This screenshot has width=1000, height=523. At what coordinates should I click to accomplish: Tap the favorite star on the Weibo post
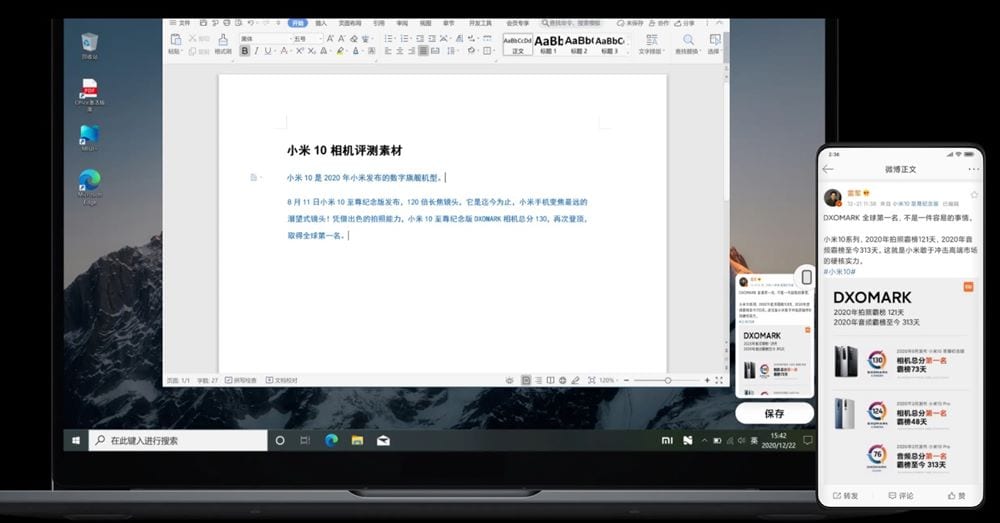click(x=974, y=195)
